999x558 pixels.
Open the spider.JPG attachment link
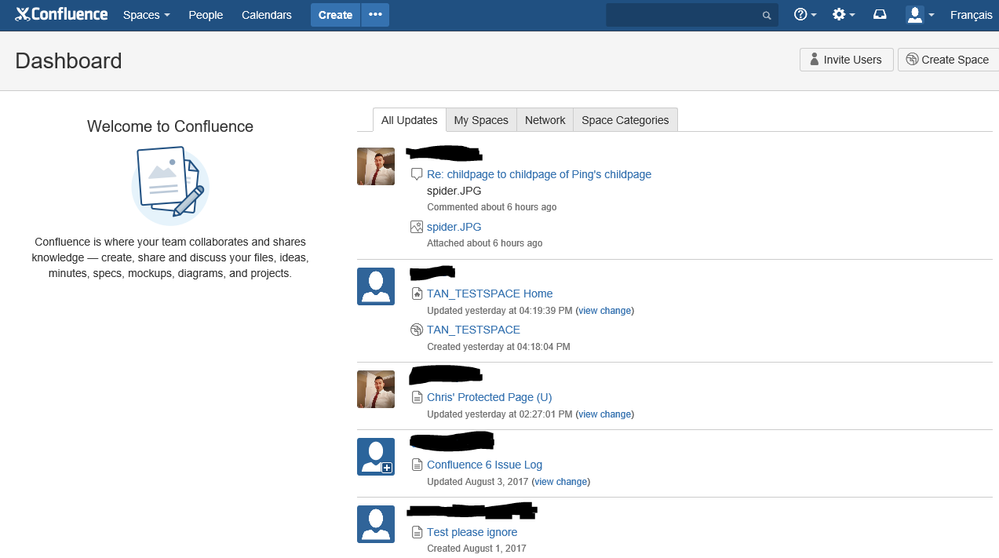pos(454,227)
